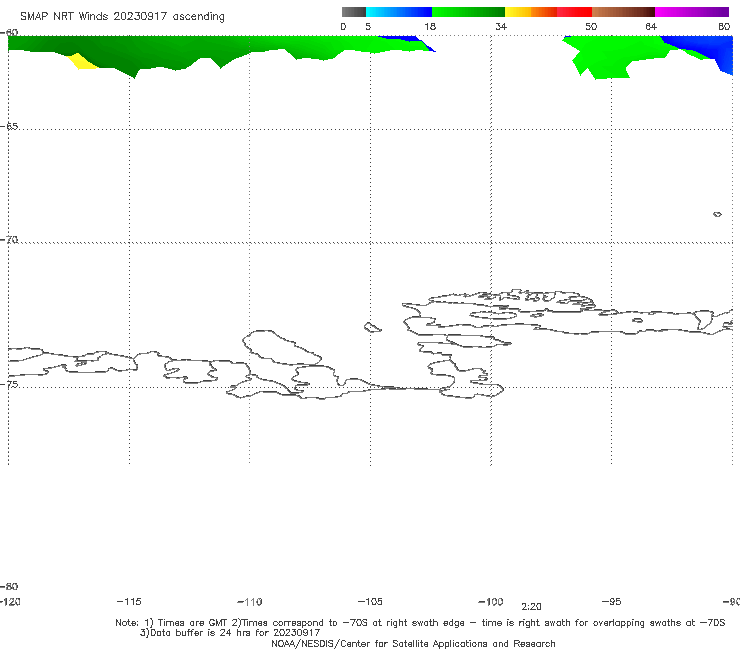
Task: Select the gray segment of the color bar
Action: [x=354, y=12]
